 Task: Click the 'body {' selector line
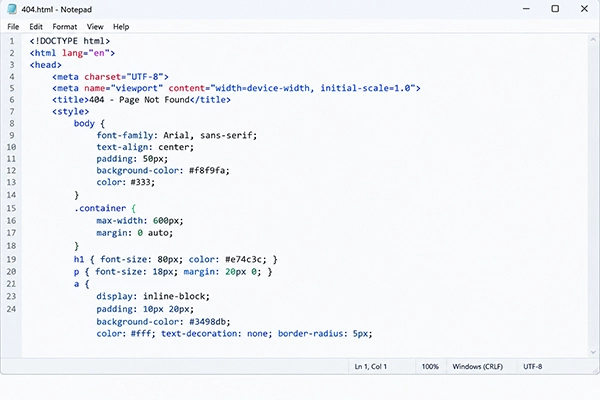(89, 124)
